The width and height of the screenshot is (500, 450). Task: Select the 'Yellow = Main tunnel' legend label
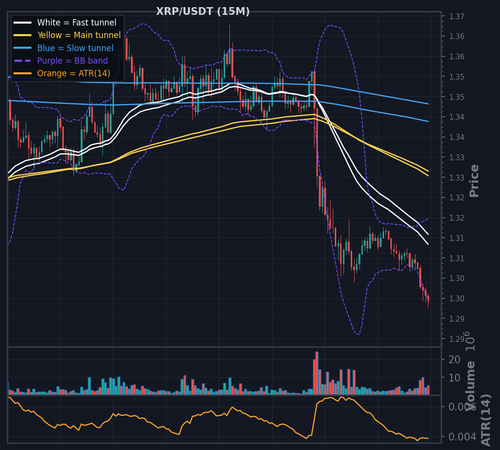(79, 35)
